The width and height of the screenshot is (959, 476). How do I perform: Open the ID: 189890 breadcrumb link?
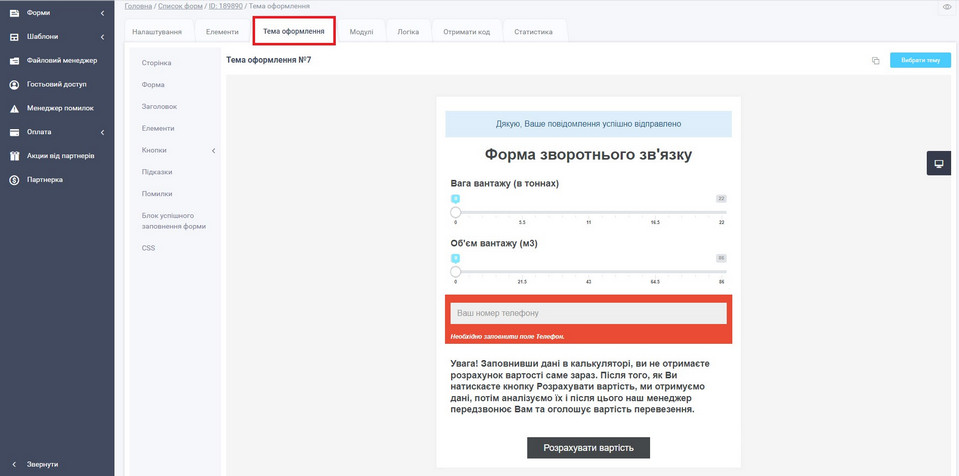pos(225,6)
